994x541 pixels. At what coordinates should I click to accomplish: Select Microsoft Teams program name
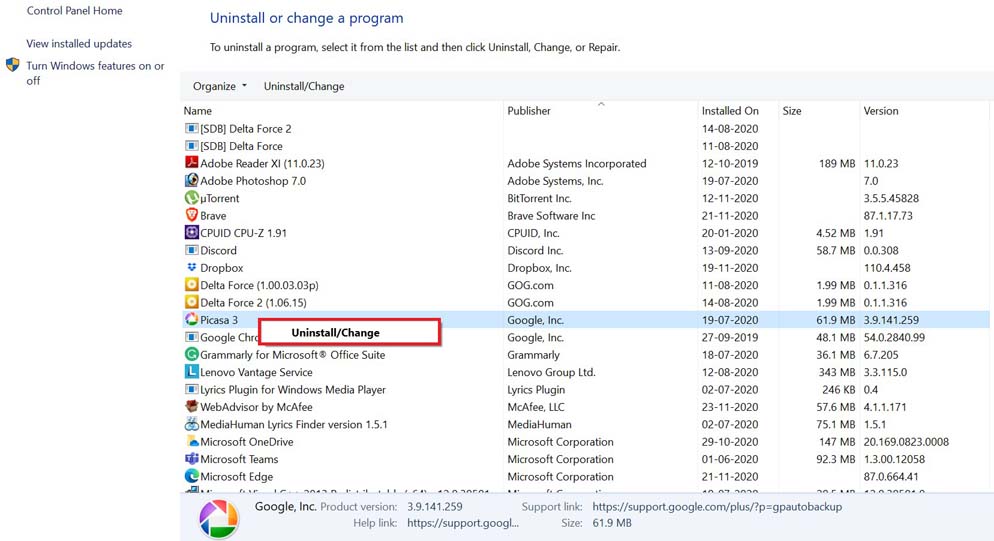tap(239, 459)
